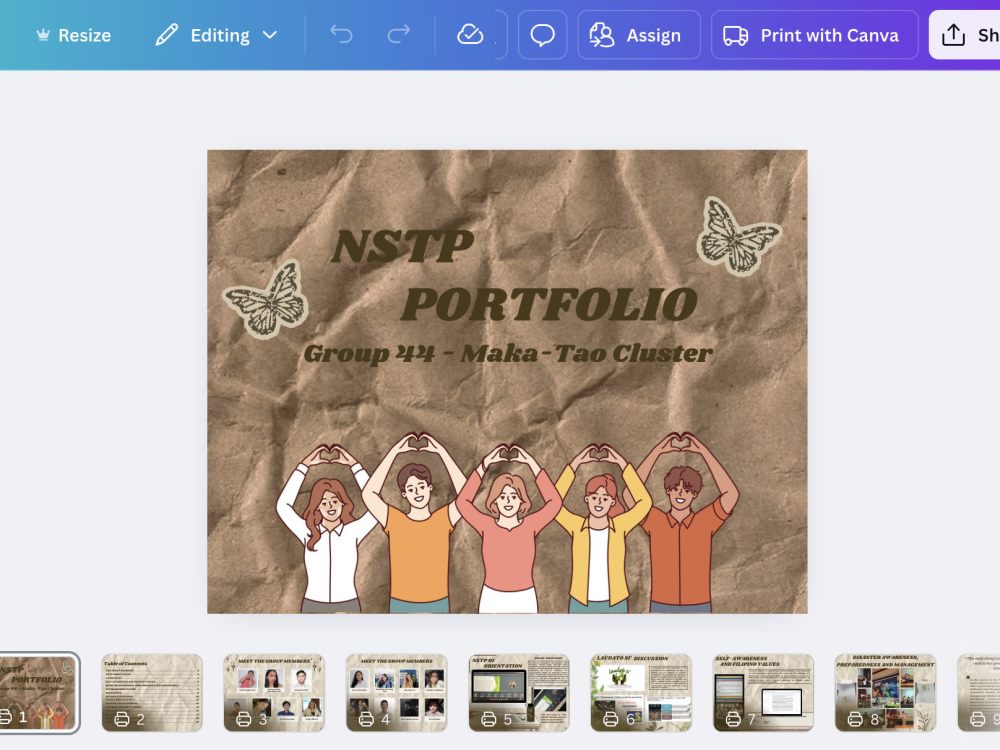The image size is (1000, 750).
Task: Select page 2 Table of Contents thumbnail
Action: 152,693
